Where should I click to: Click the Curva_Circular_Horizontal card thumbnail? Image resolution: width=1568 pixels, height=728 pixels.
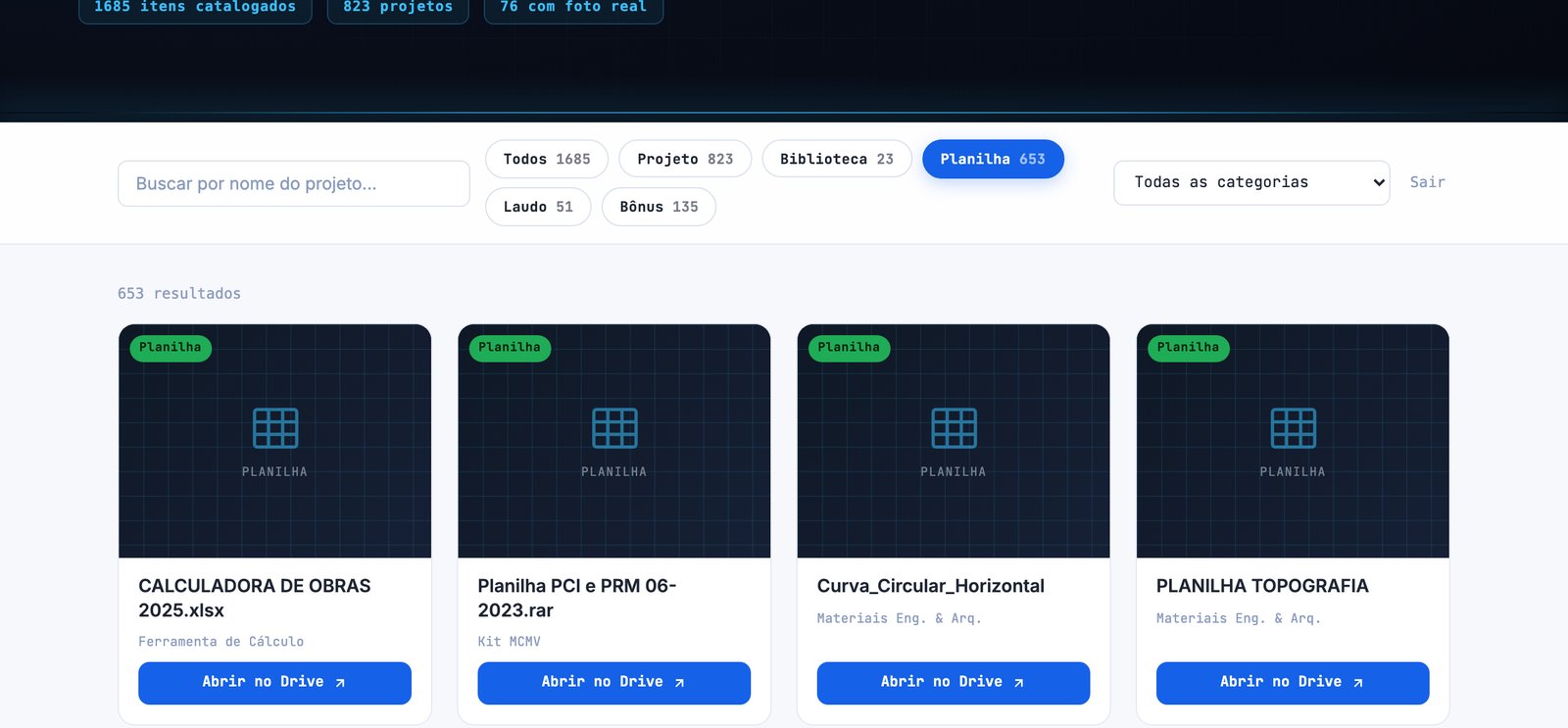pos(954,441)
